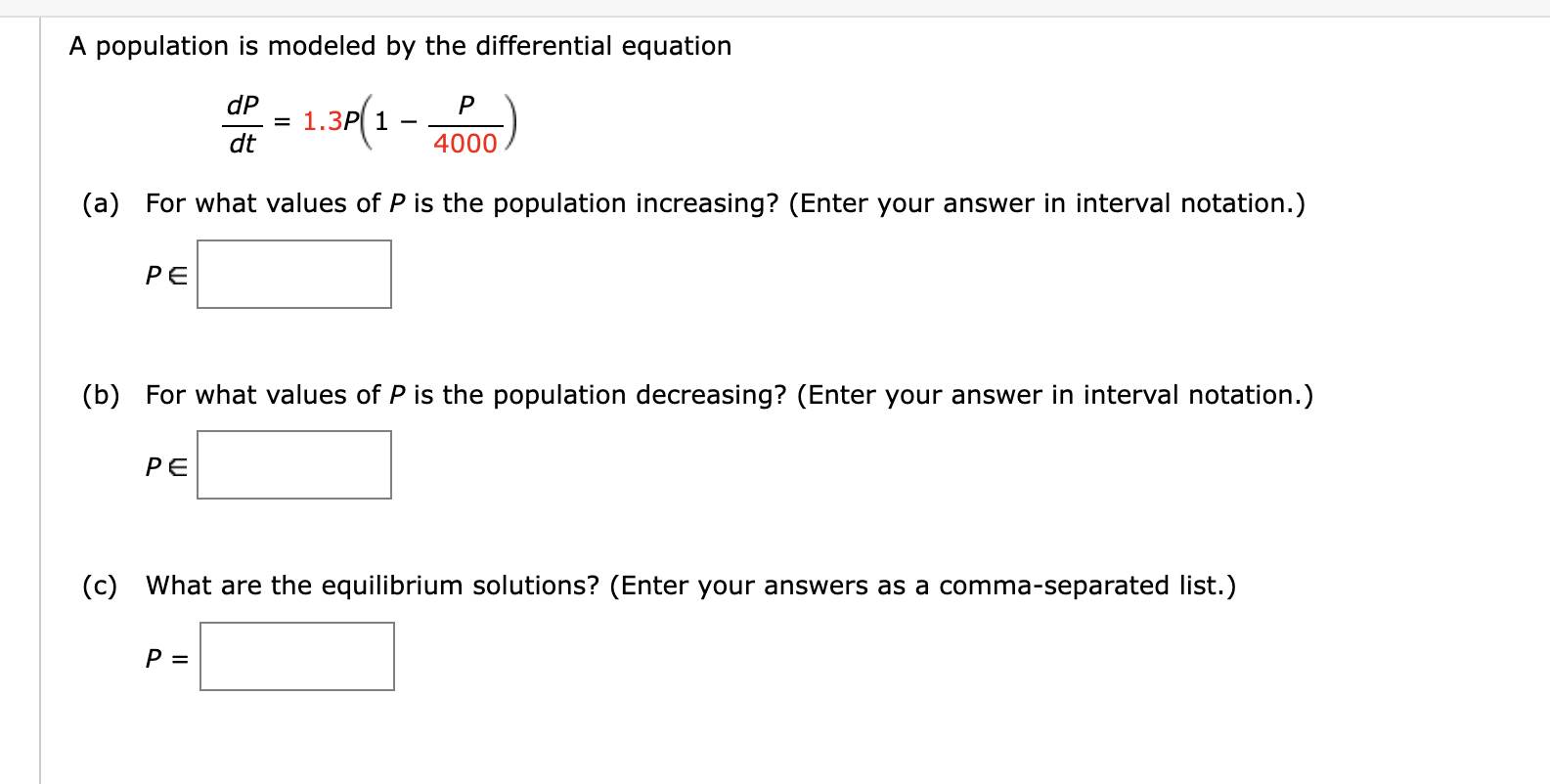Click the P = label in part (c)

(164, 659)
